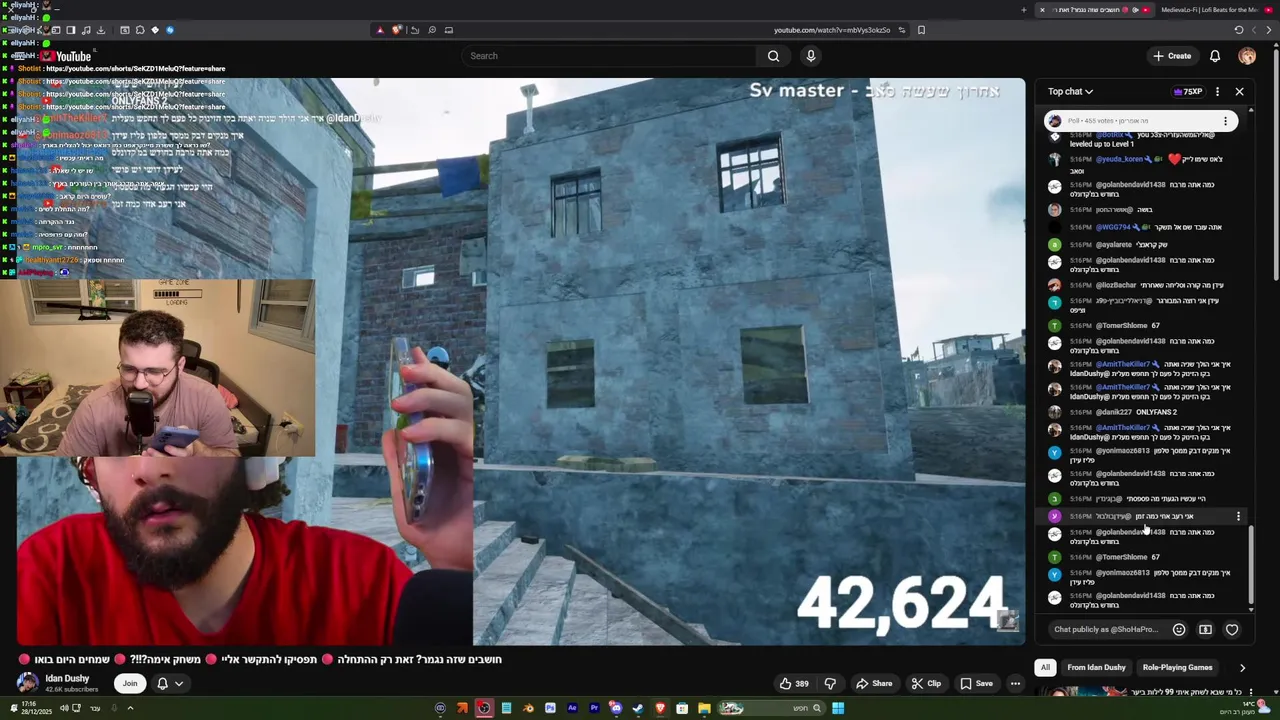
Task: Open the Idan Dushy channel avatar
Action: tap(27, 683)
